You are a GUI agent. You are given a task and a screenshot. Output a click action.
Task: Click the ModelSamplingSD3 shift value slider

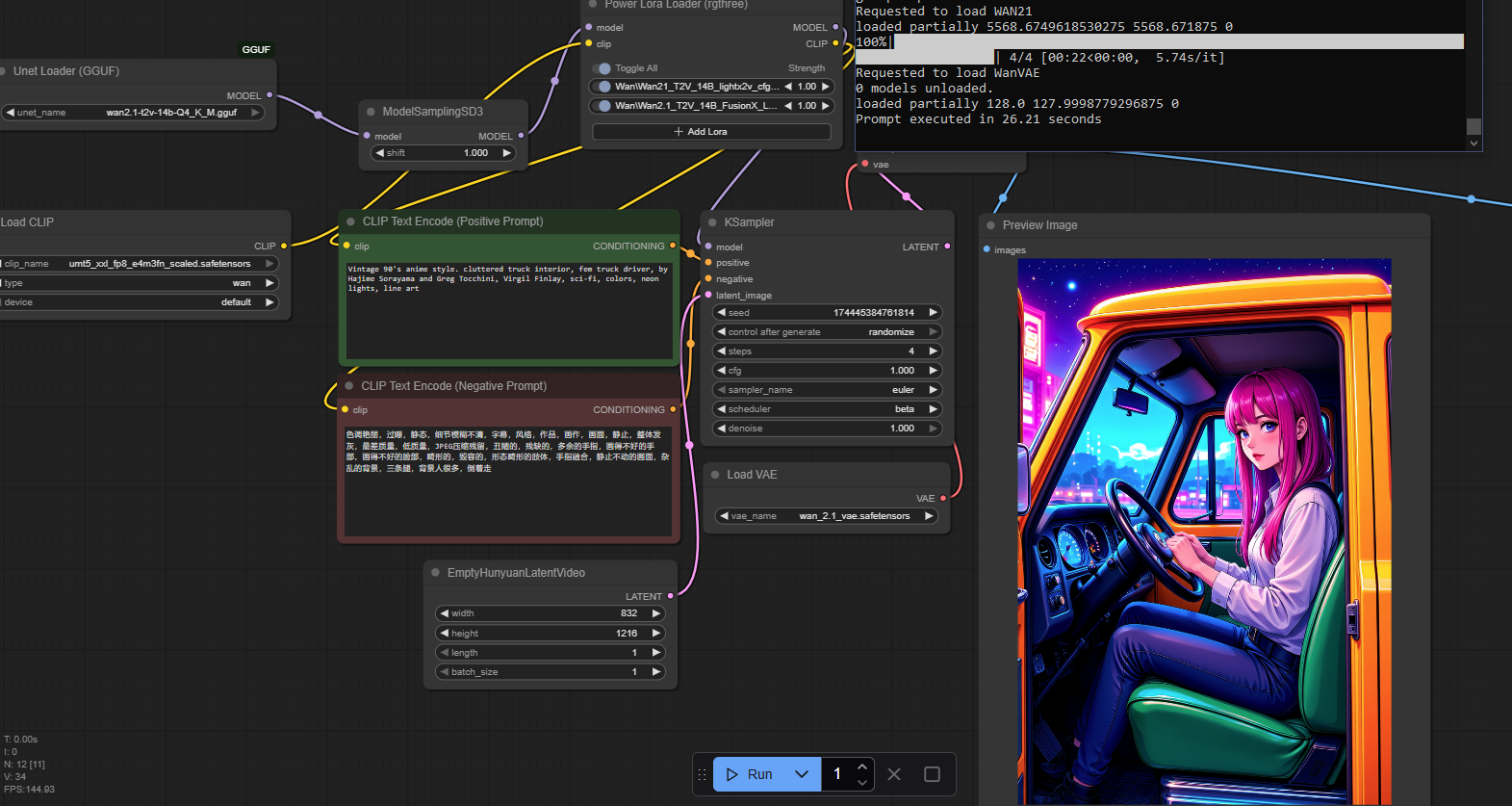click(x=444, y=153)
